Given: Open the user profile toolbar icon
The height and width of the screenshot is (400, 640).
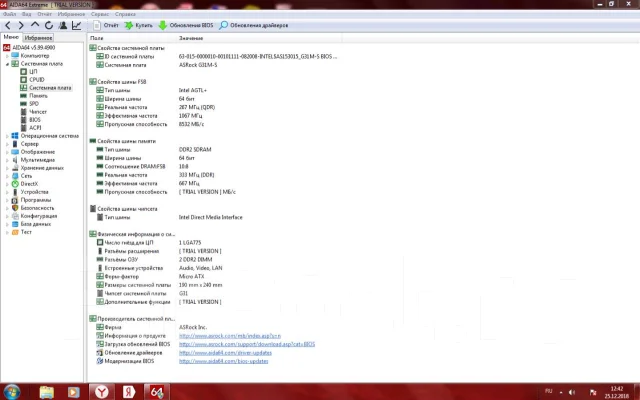Looking at the screenshot, I should point(63,25).
